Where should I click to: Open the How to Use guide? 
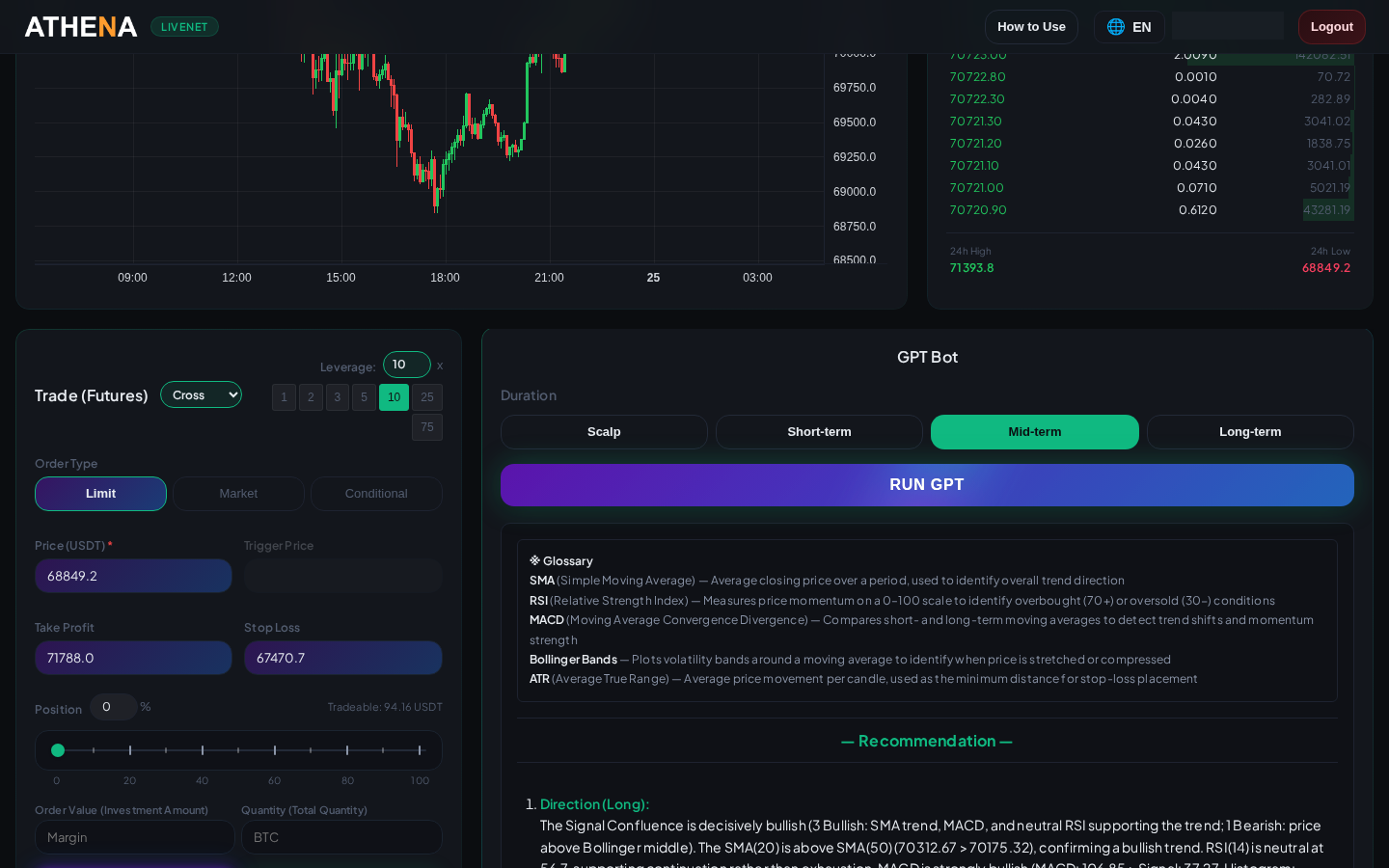1031,27
